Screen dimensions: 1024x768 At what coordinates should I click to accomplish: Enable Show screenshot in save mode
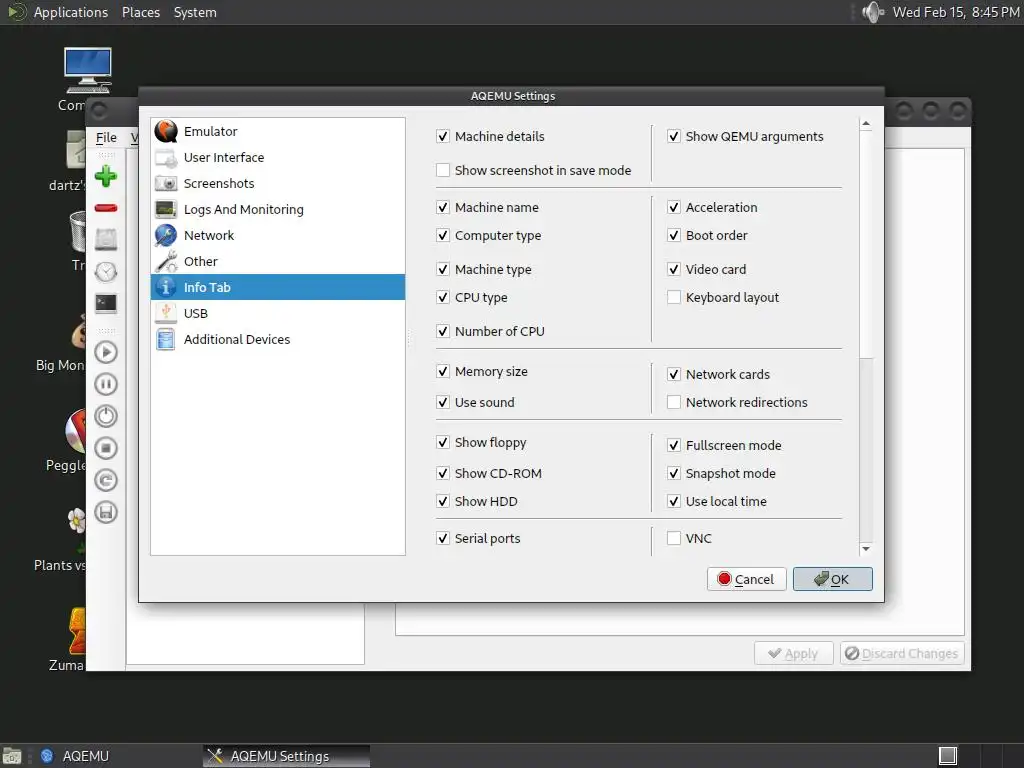pos(443,170)
